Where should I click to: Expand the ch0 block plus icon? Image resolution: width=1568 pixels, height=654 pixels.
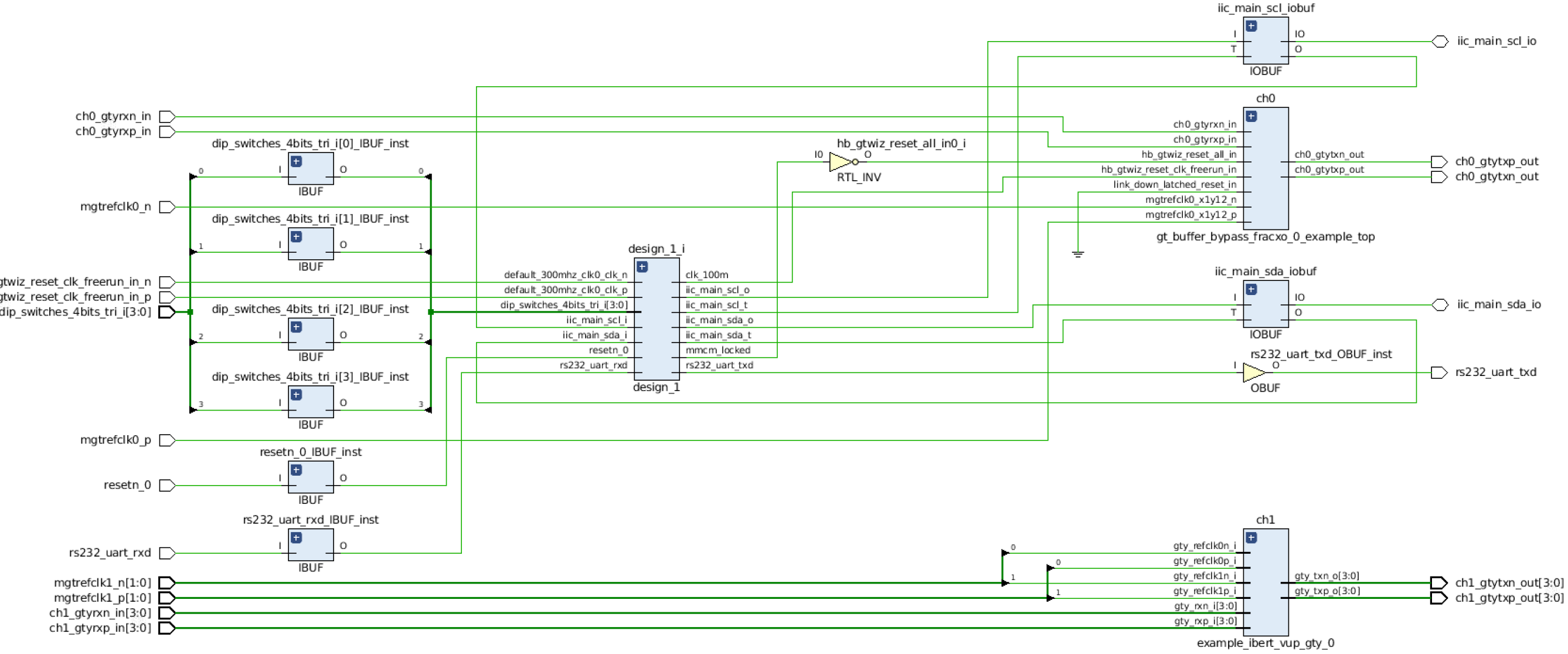coord(1251,116)
